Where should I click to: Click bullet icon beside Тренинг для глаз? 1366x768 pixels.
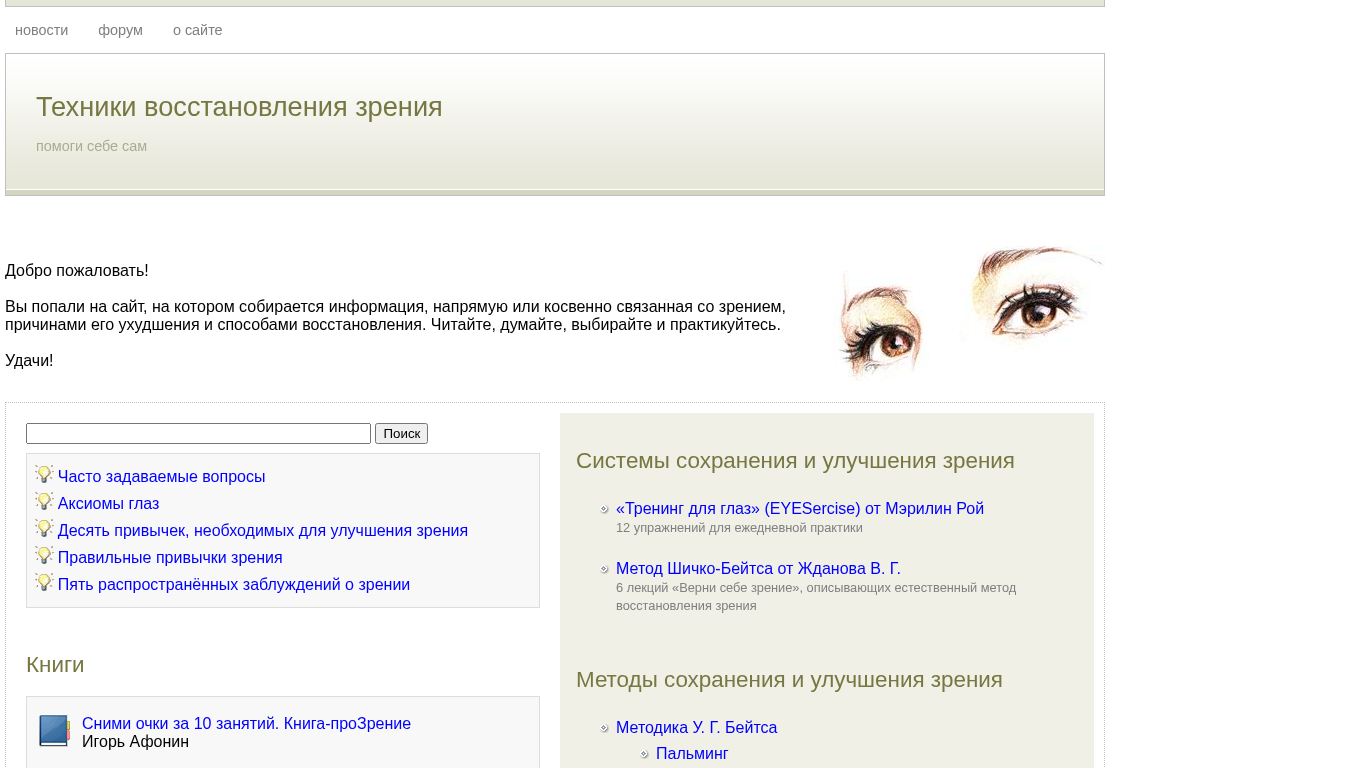click(x=604, y=510)
